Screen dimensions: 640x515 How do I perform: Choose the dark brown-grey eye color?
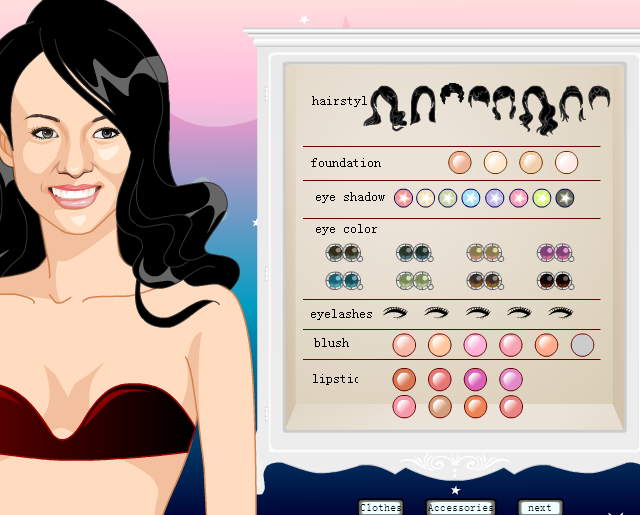point(344,253)
